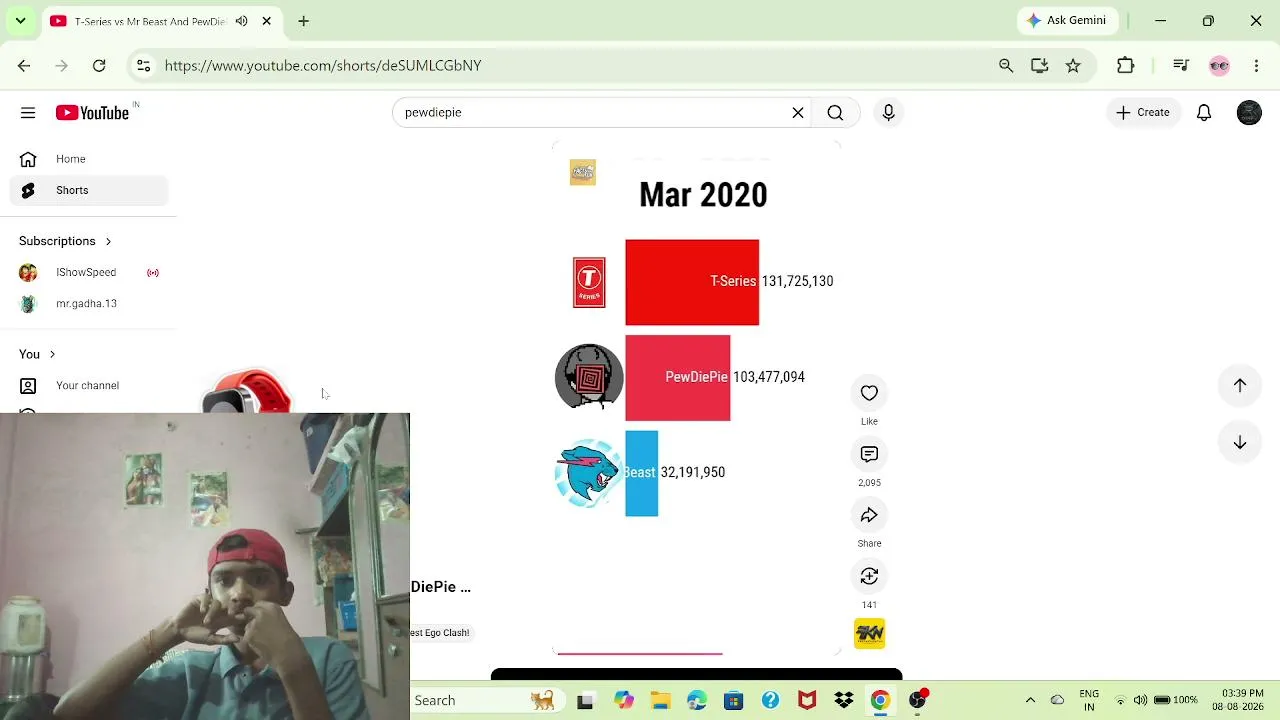Viewport: 1280px width, 720px height.
Task: Open the ENG IN language switcher
Action: [1089, 700]
